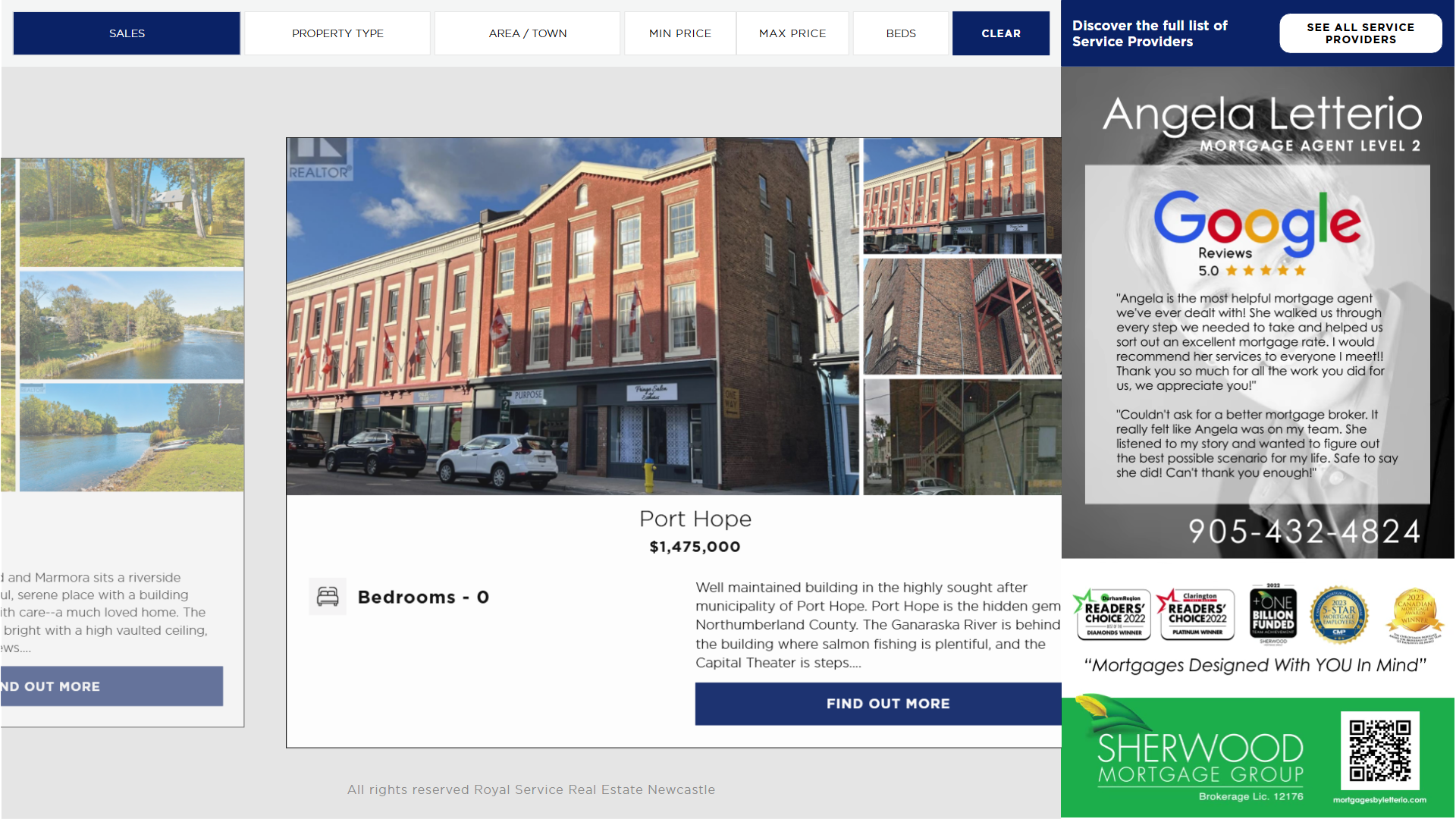
Task: Click See All Service Providers button
Action: click(x=1360, y=33)
